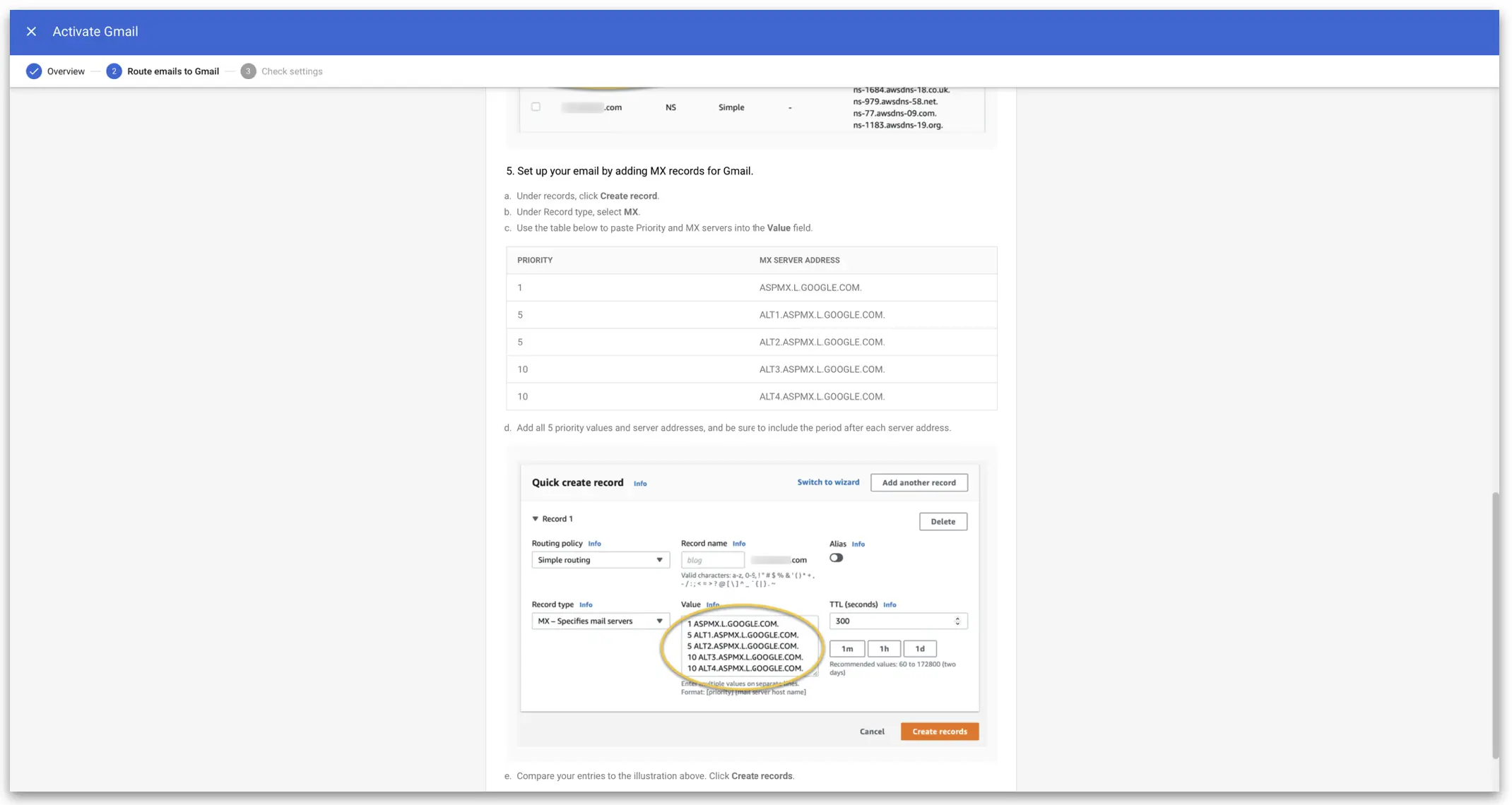The image size is (1512, 805).
Task: Click Info link beside Quick create record
Action: coord(640,484)
